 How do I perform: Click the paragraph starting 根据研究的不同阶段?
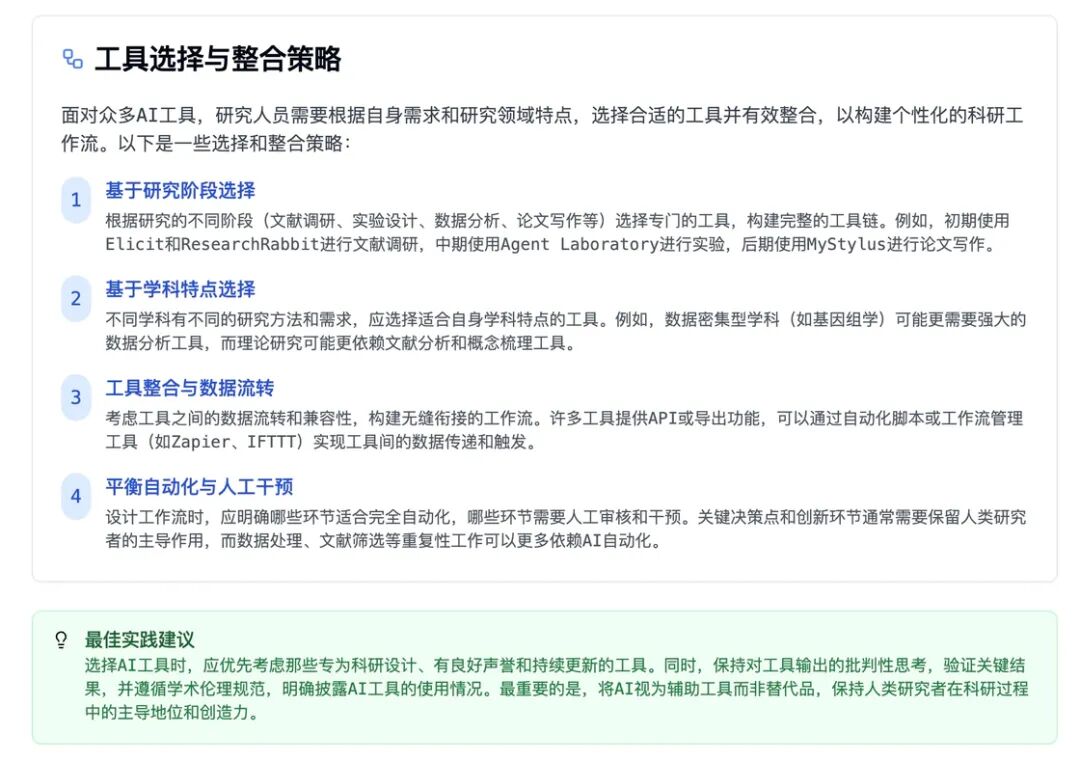(557, 232)
